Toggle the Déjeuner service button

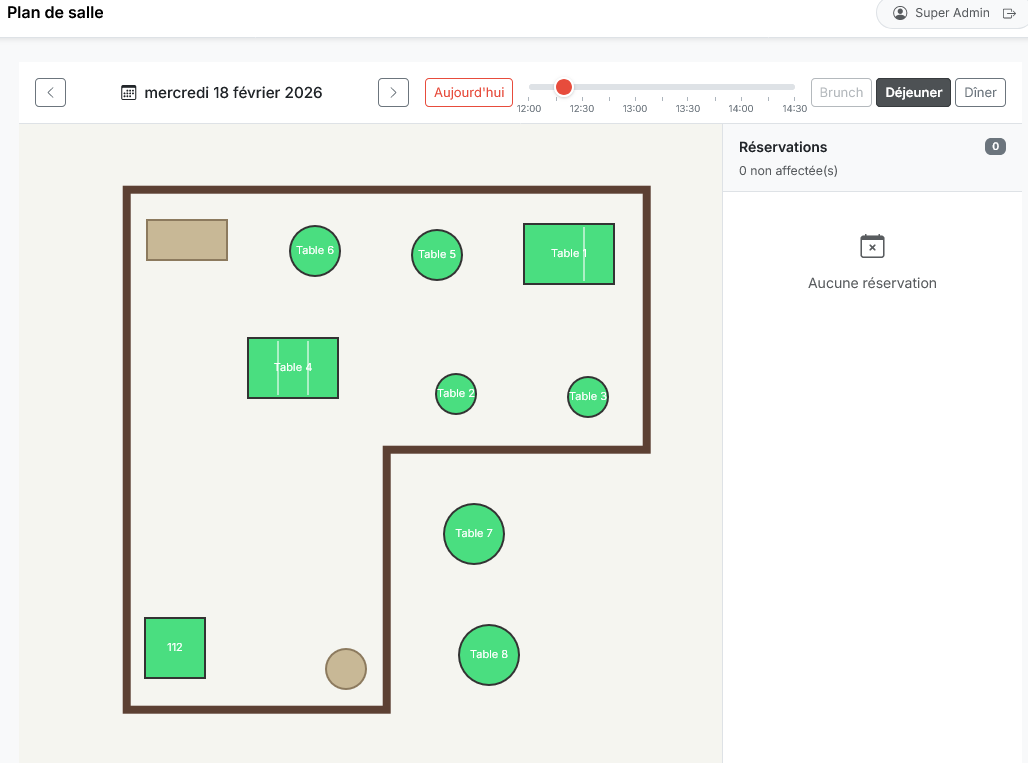pos(913,92)
